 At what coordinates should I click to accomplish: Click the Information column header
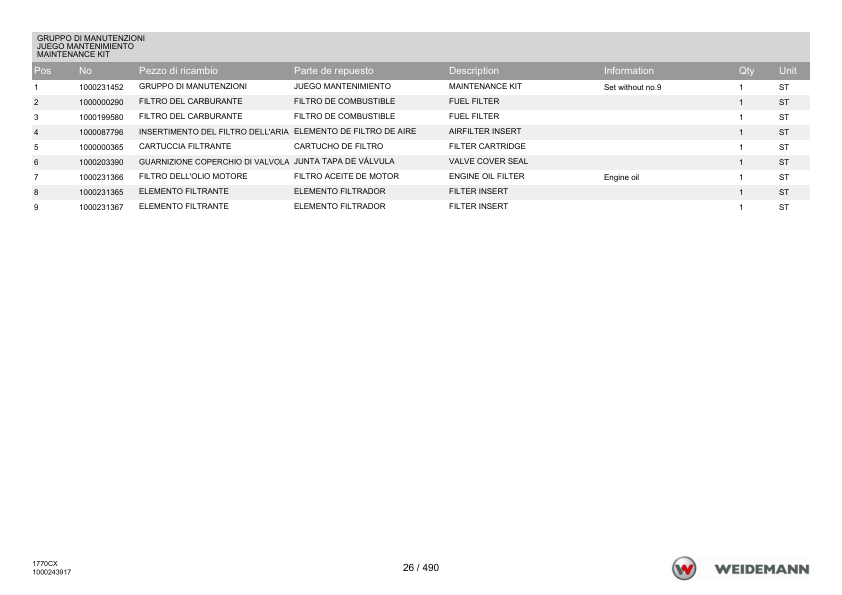point(628,70)
